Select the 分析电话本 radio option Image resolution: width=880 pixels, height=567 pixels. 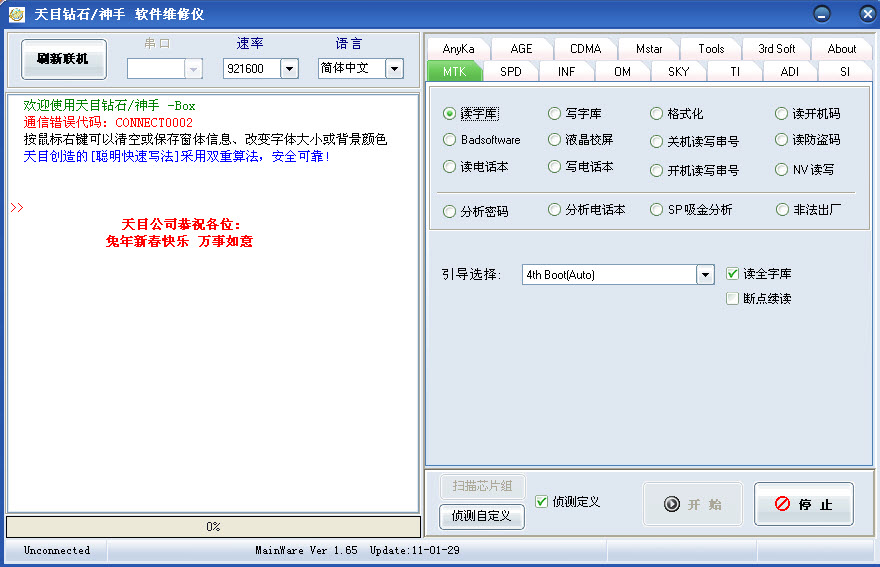[586, 209]
